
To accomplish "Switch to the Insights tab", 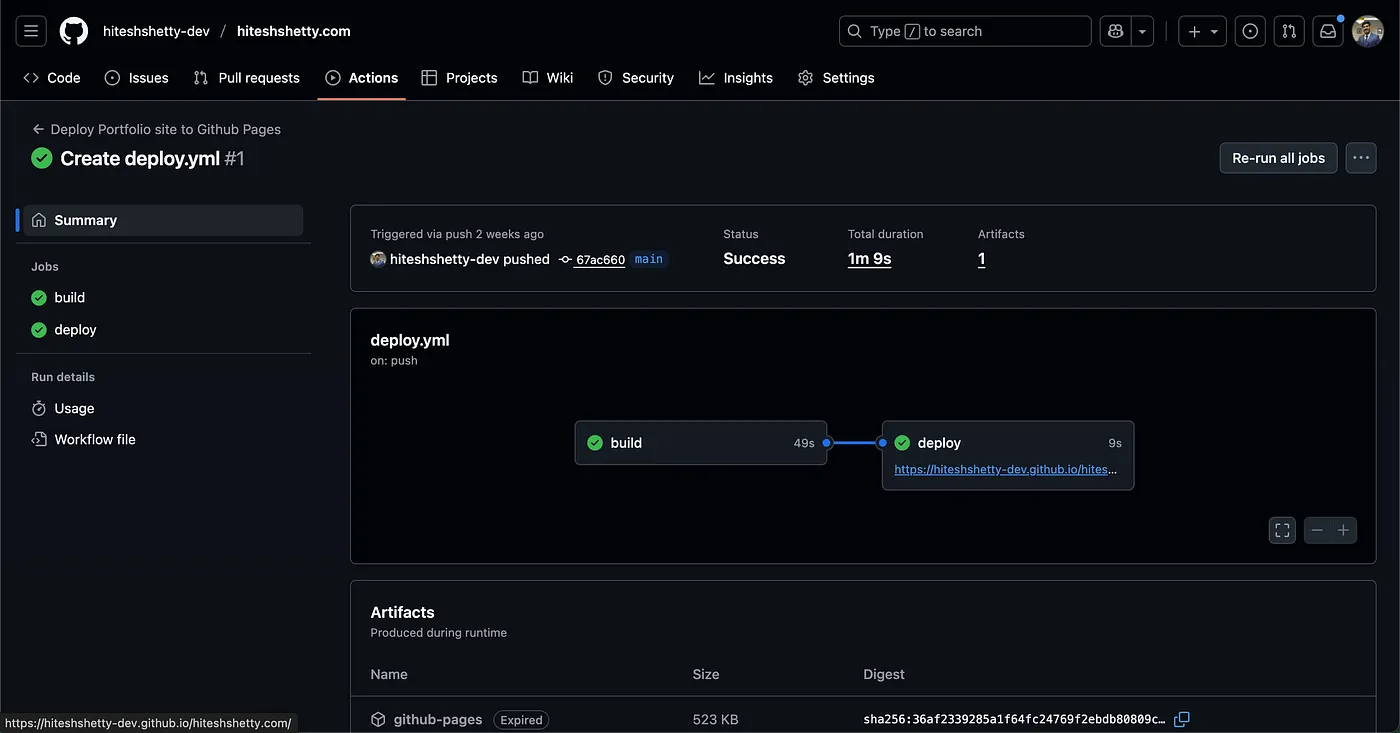I will 736,78.
